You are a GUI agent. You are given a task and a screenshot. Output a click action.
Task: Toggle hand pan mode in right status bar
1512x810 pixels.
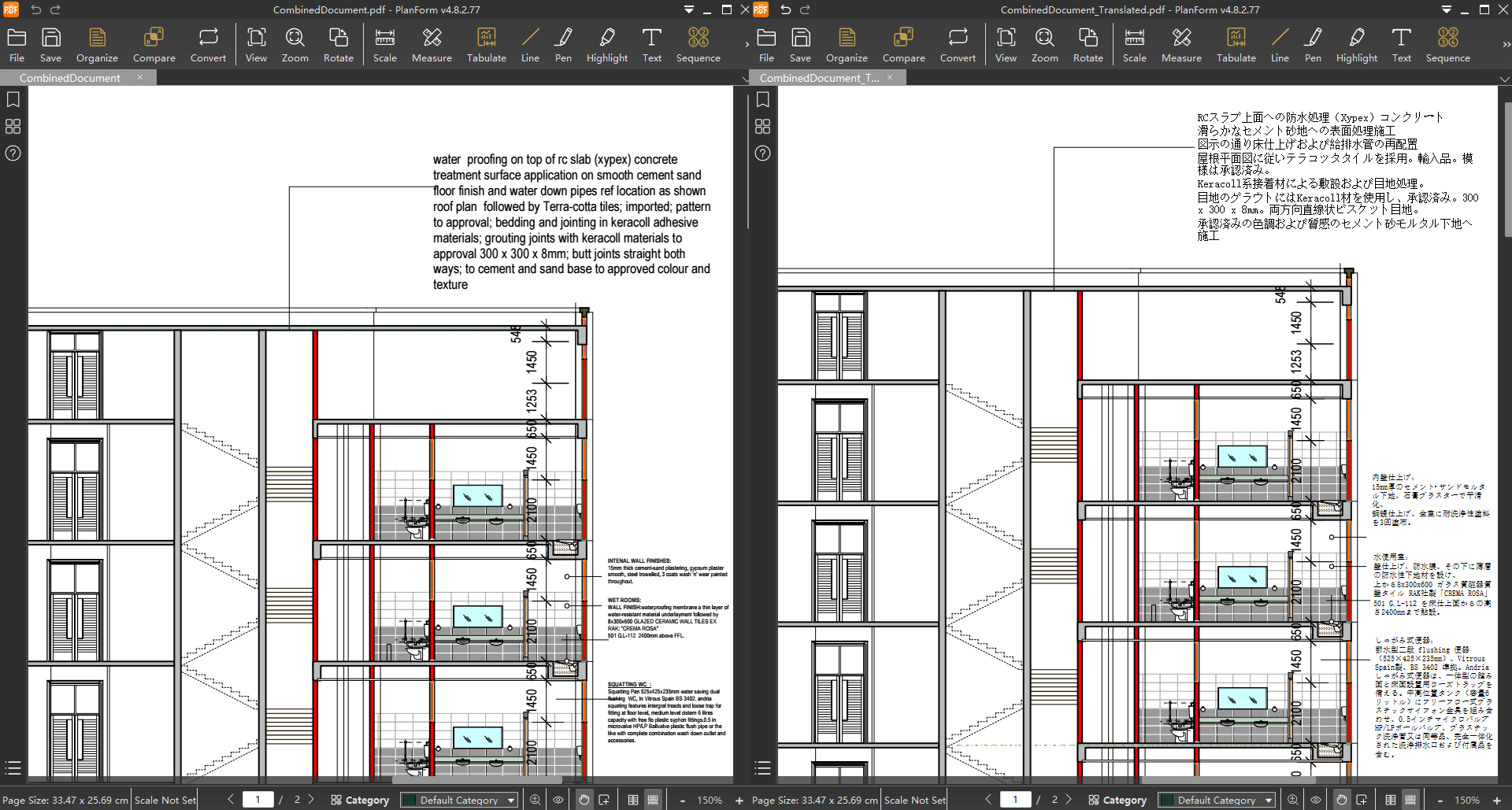(1341, 800)
